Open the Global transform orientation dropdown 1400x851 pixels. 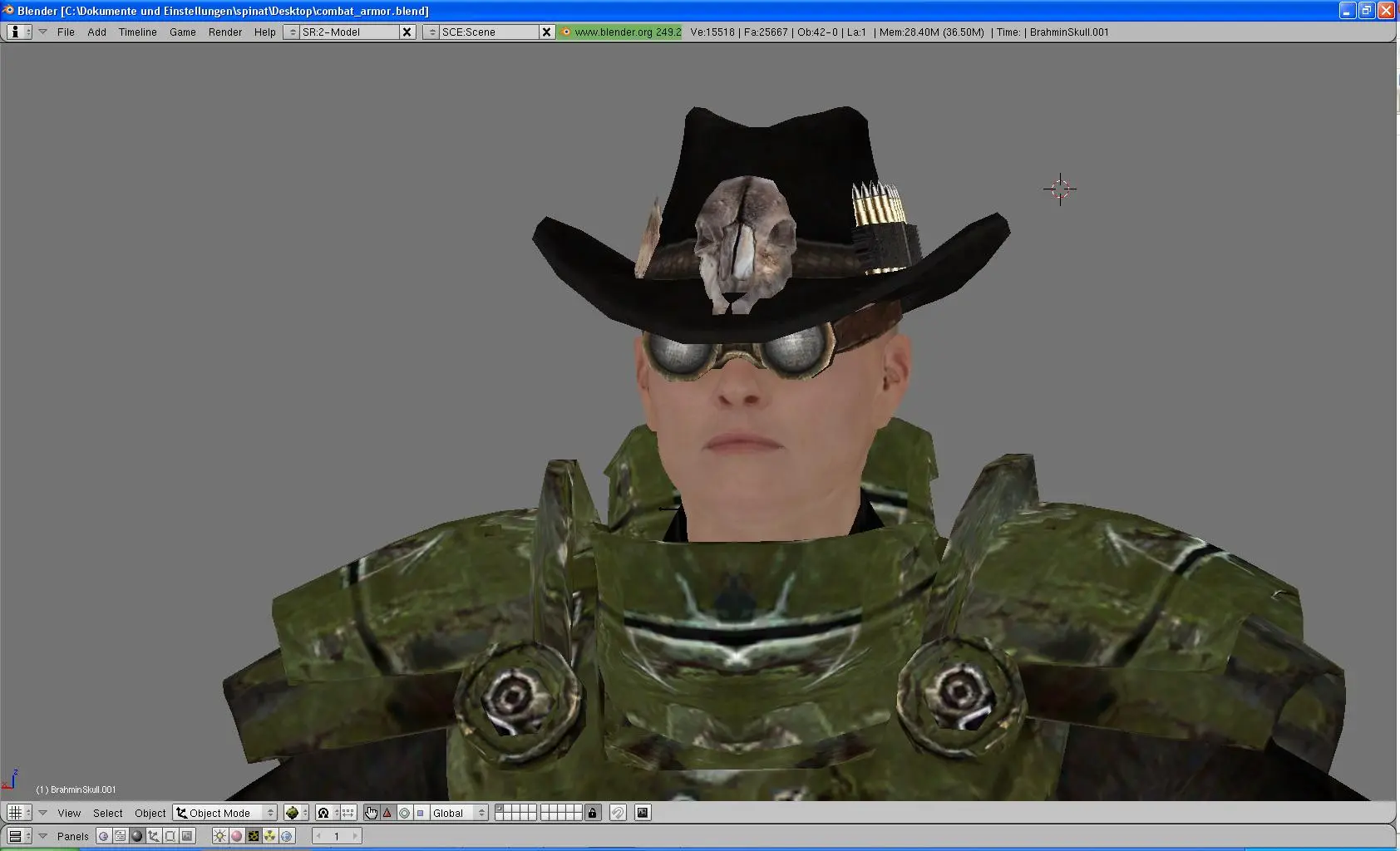[458, 813]
